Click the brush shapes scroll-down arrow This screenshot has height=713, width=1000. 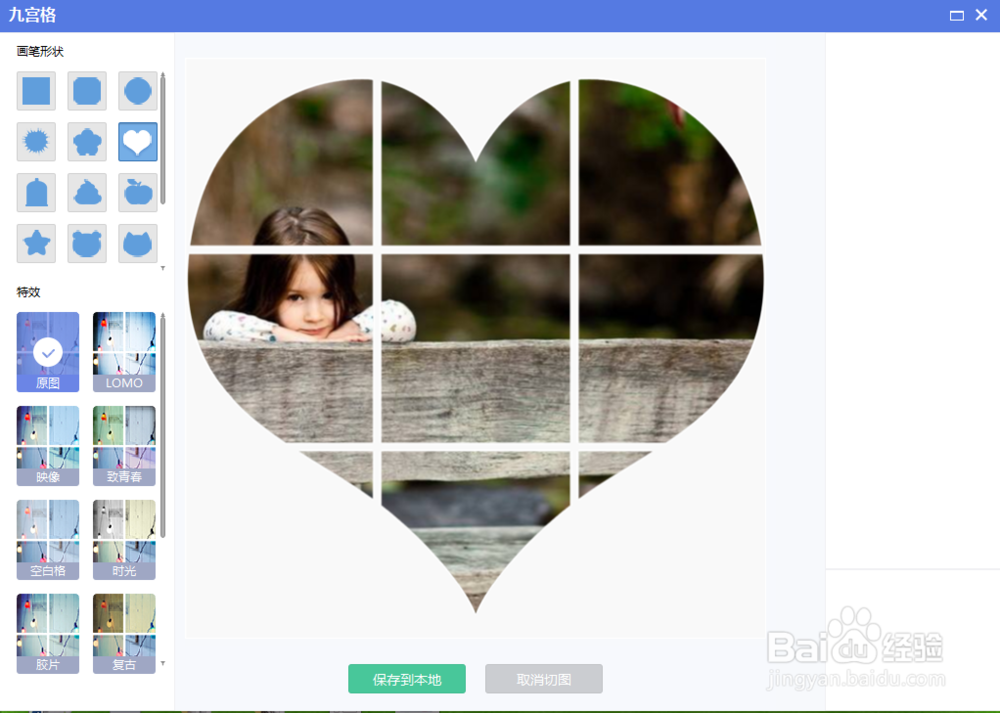163,268
